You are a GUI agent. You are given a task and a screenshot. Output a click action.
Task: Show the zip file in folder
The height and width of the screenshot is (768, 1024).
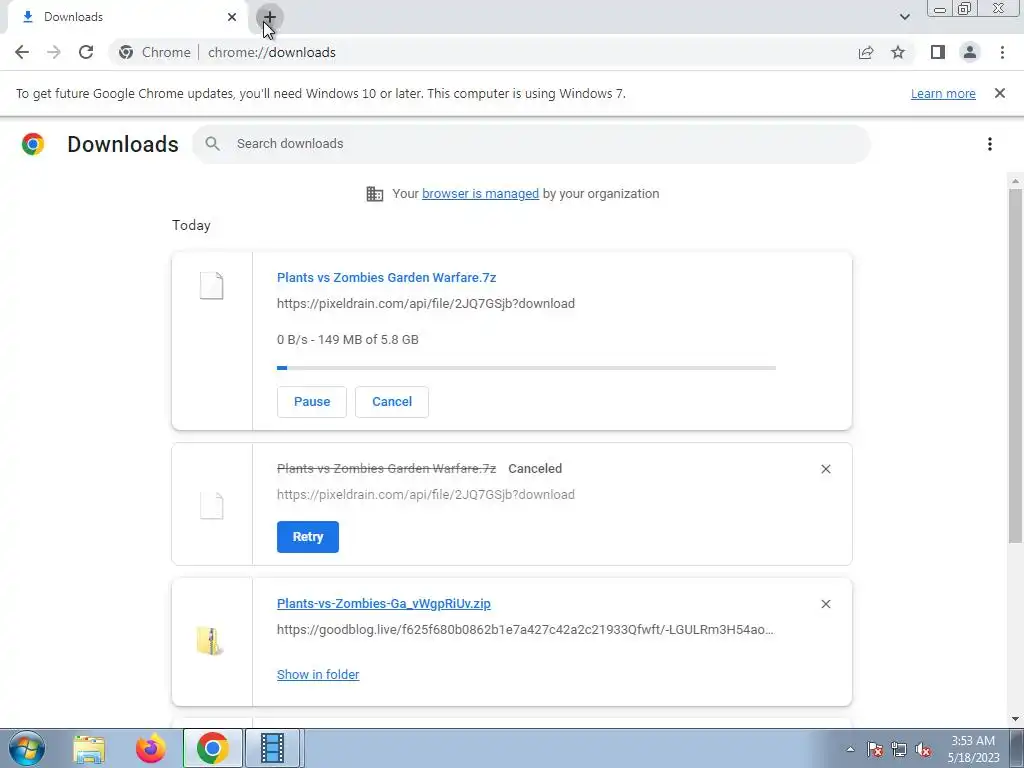pos(318,675)
